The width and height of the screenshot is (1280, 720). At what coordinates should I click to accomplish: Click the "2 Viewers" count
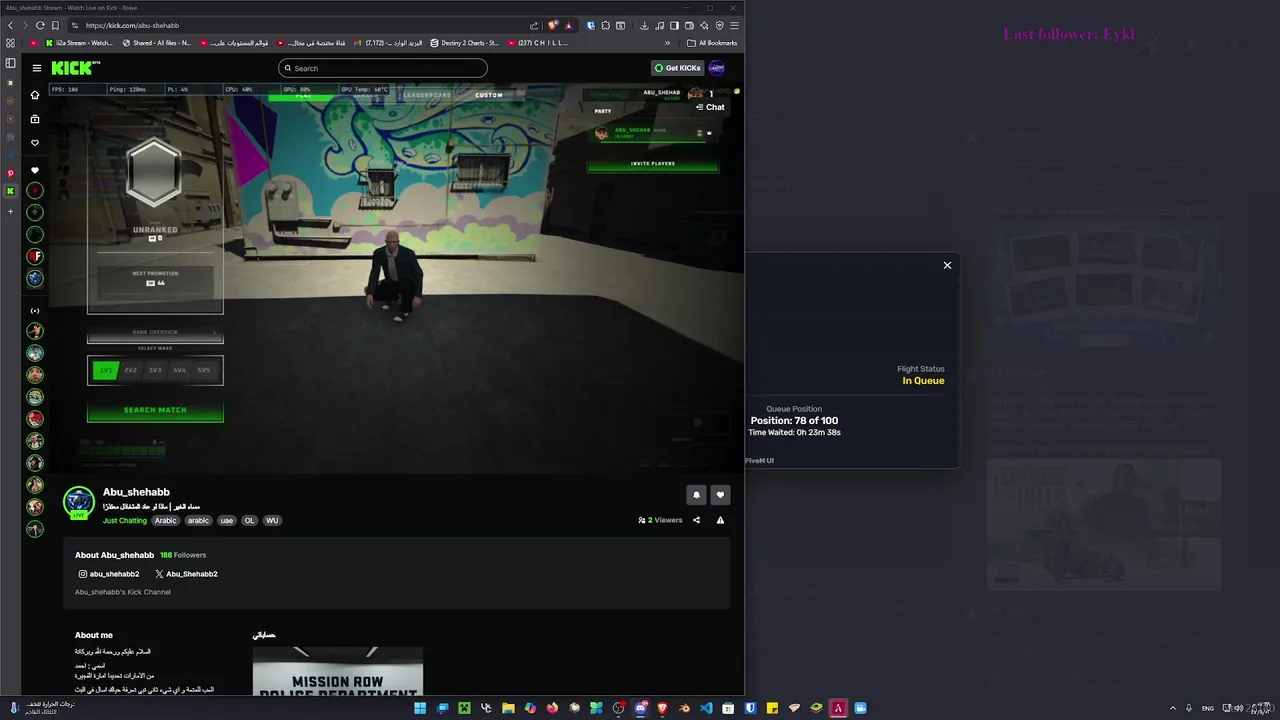pyautogui.click(x=660, y=520)
